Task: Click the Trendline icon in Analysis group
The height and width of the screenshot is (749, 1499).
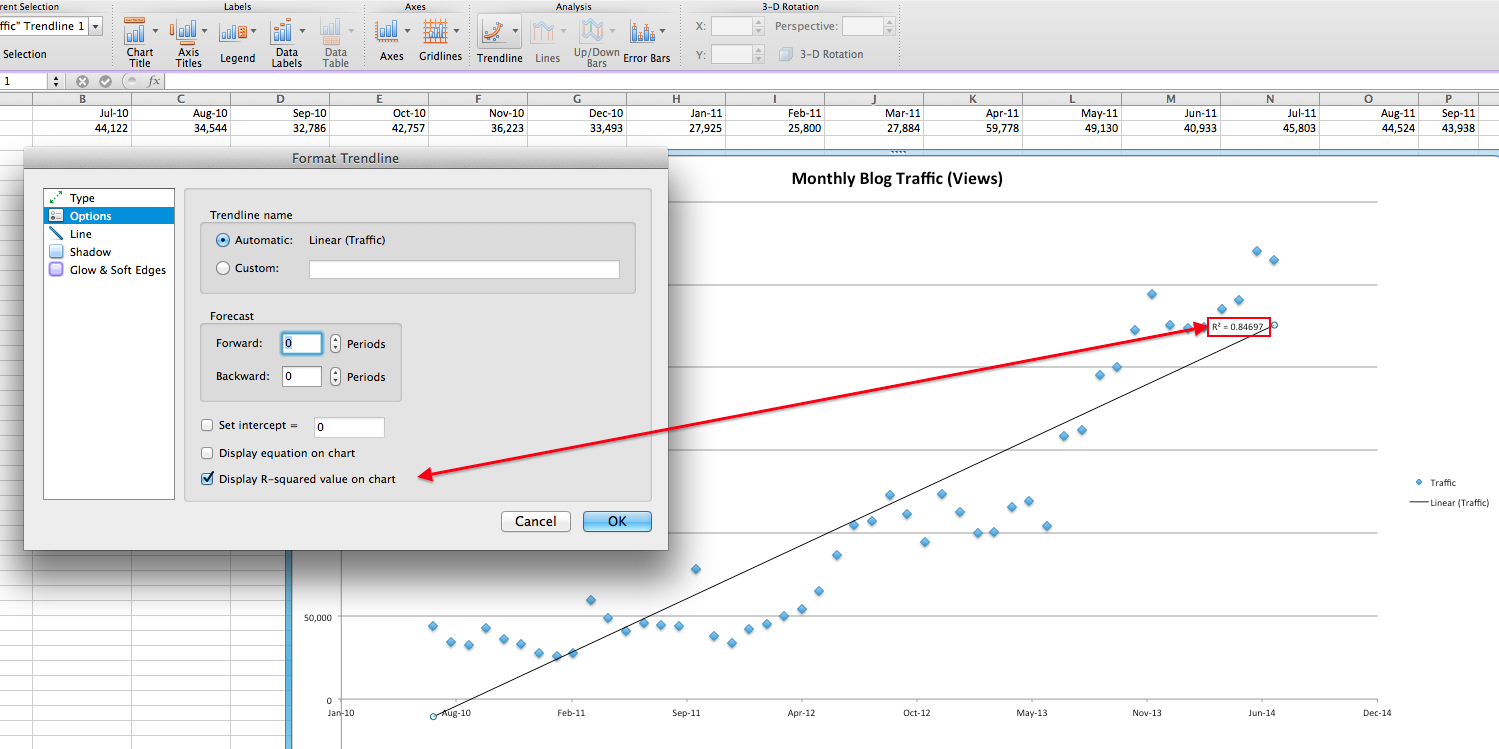Action: coord(493,32)
